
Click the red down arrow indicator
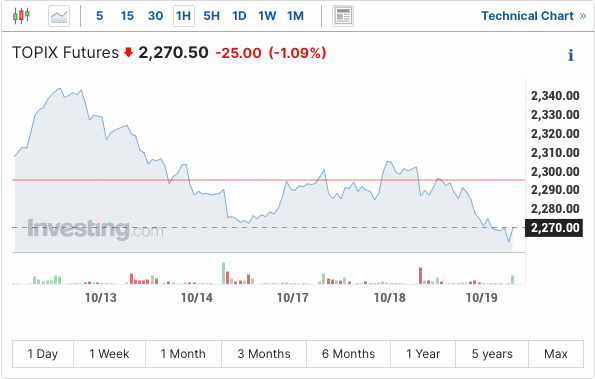pos(129,52)
